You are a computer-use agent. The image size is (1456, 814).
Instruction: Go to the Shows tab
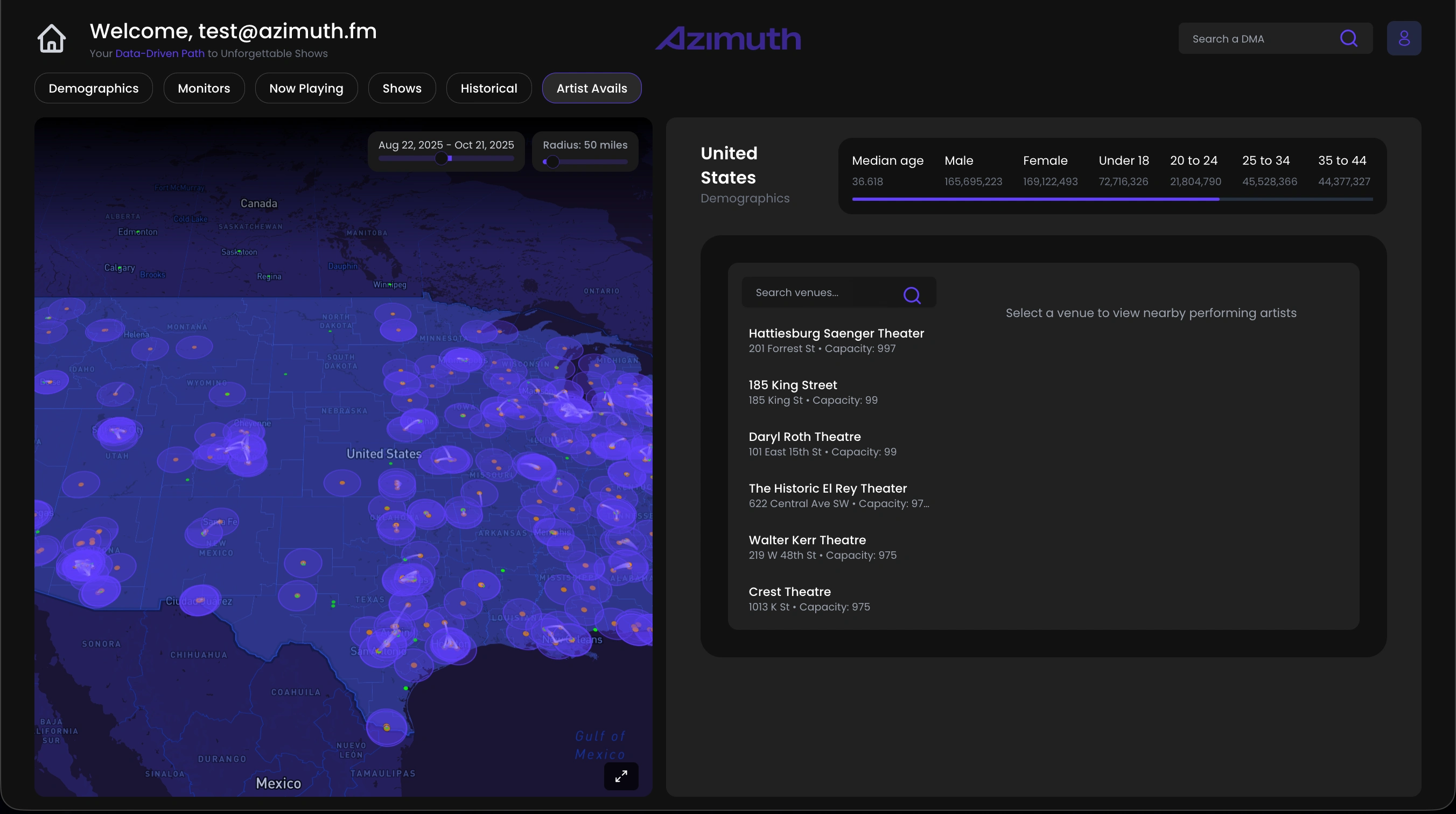(x=401, y=88)
